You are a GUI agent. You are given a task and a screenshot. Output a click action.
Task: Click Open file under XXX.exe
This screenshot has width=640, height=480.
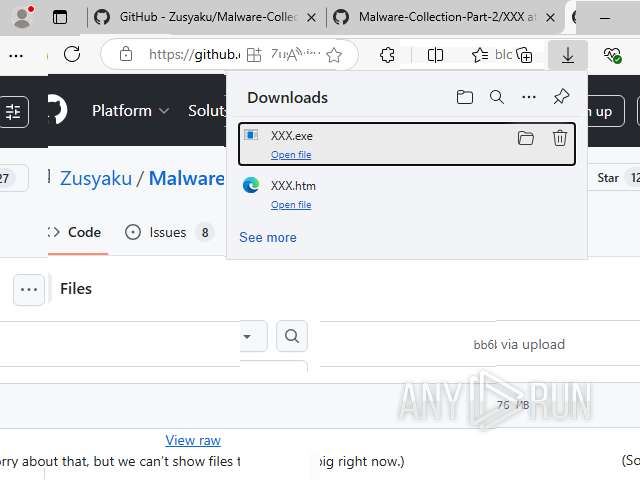pyautogui.click(x=291, y=155)
